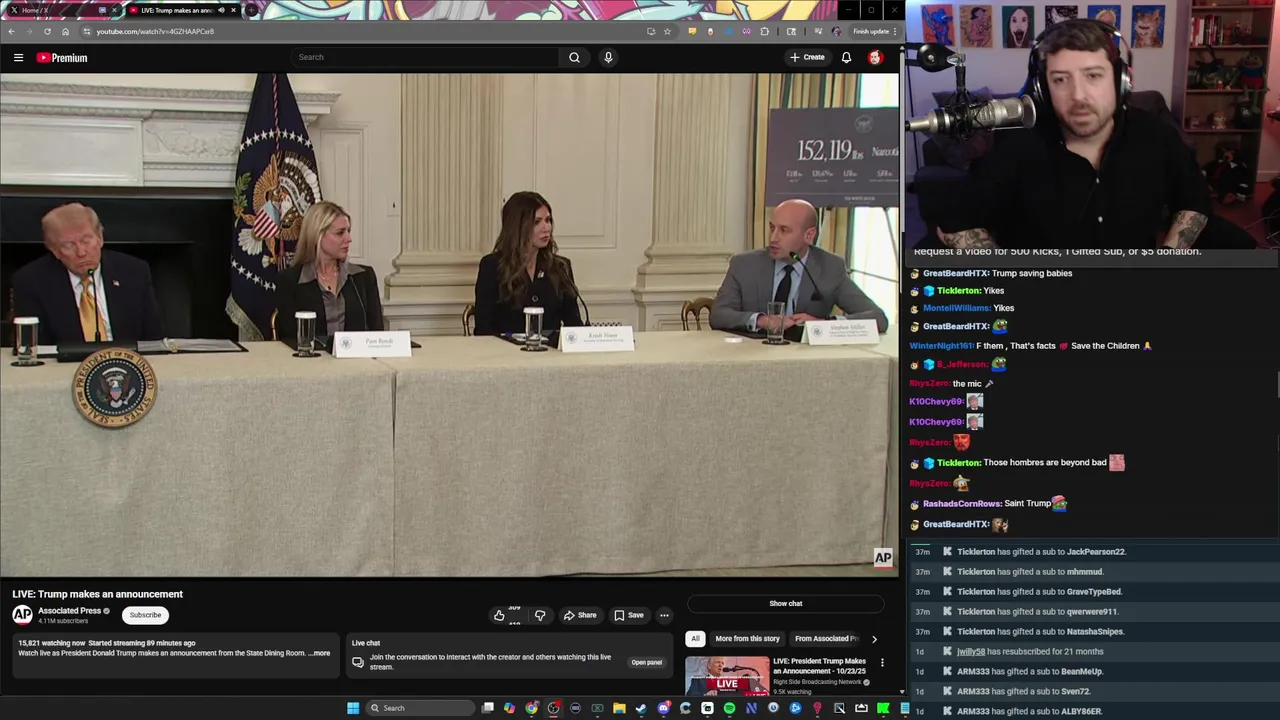Click the browser address bar URL
The height and width of the screenshot is (720, 1280).
155,31
